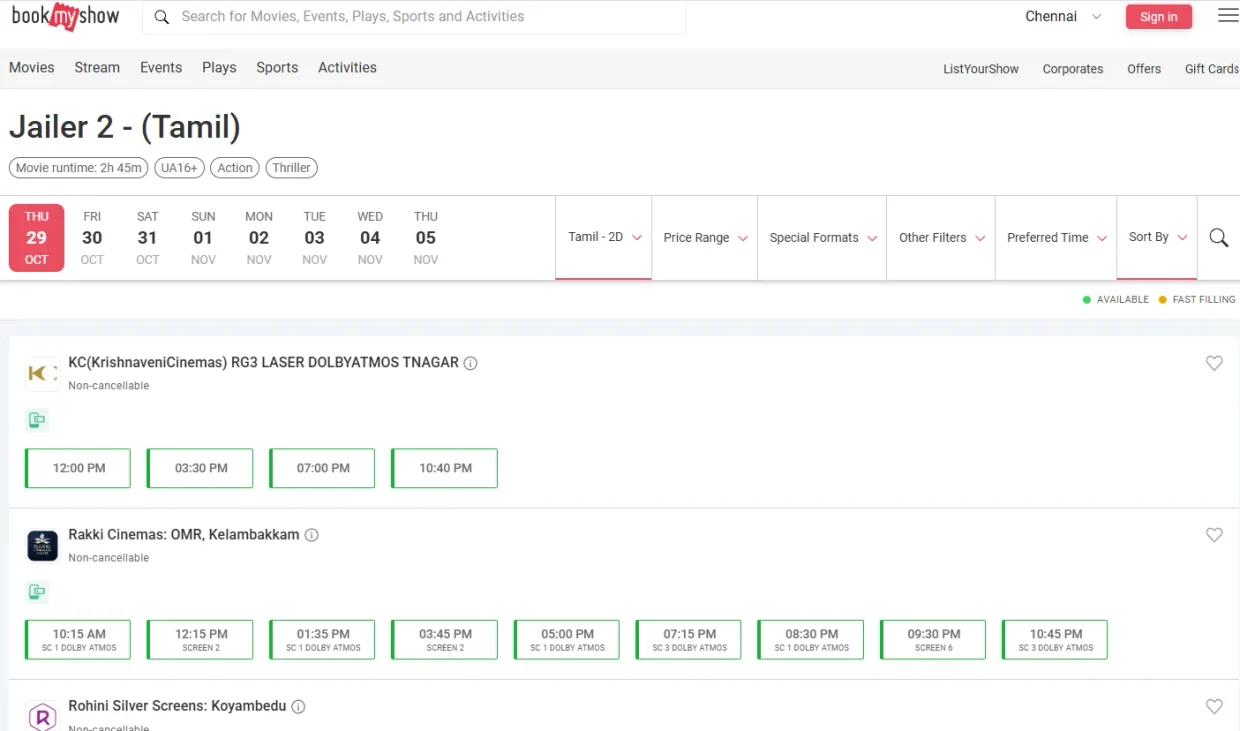Open the hamburger menu icon
Viewport: 1240px width, 731px height.
[x=1228, y=16]
